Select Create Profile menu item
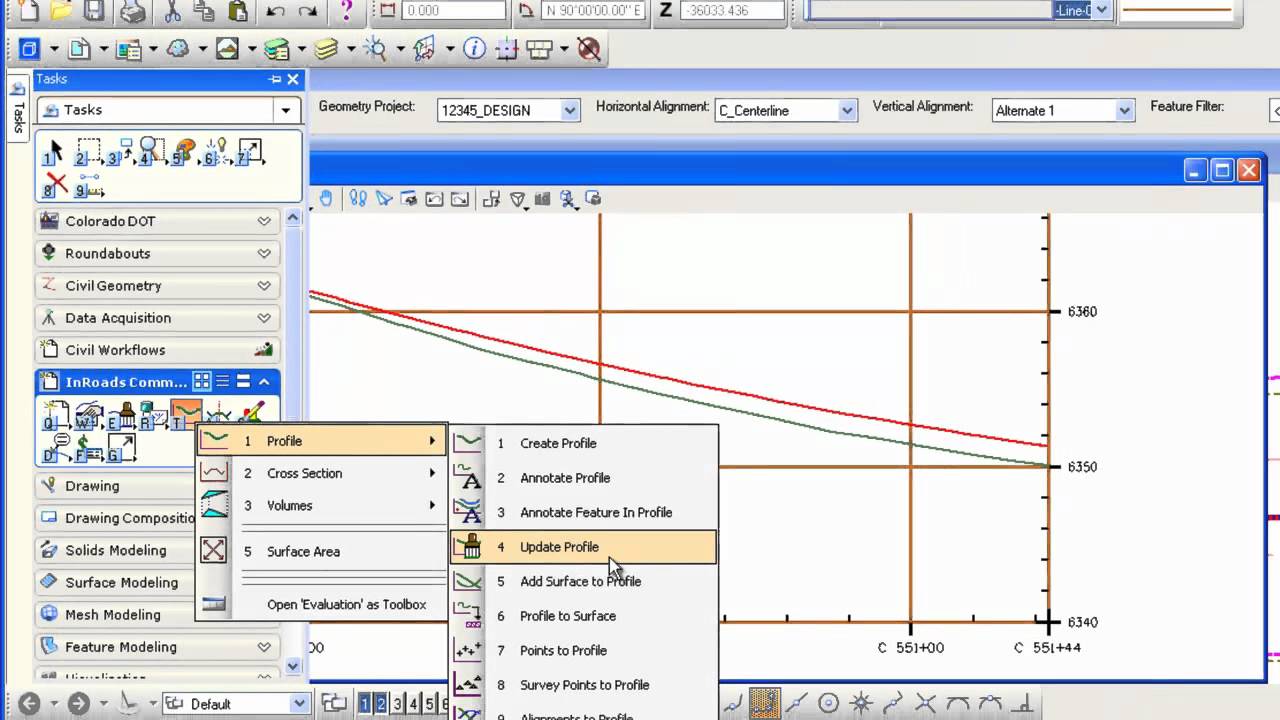 point(584,443)
